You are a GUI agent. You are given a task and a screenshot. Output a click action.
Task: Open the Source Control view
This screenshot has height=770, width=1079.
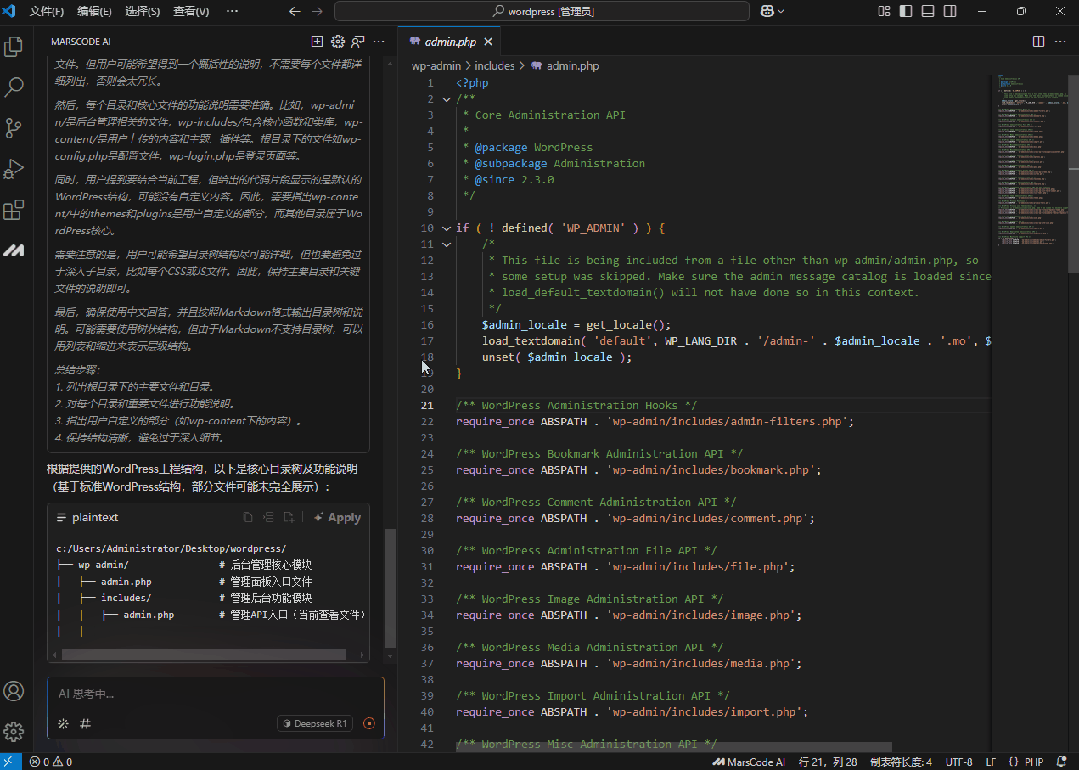(14, 127)
